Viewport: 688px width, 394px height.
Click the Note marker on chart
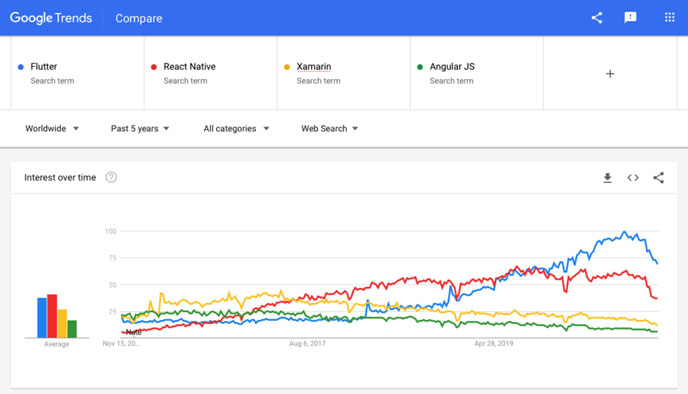133,332
